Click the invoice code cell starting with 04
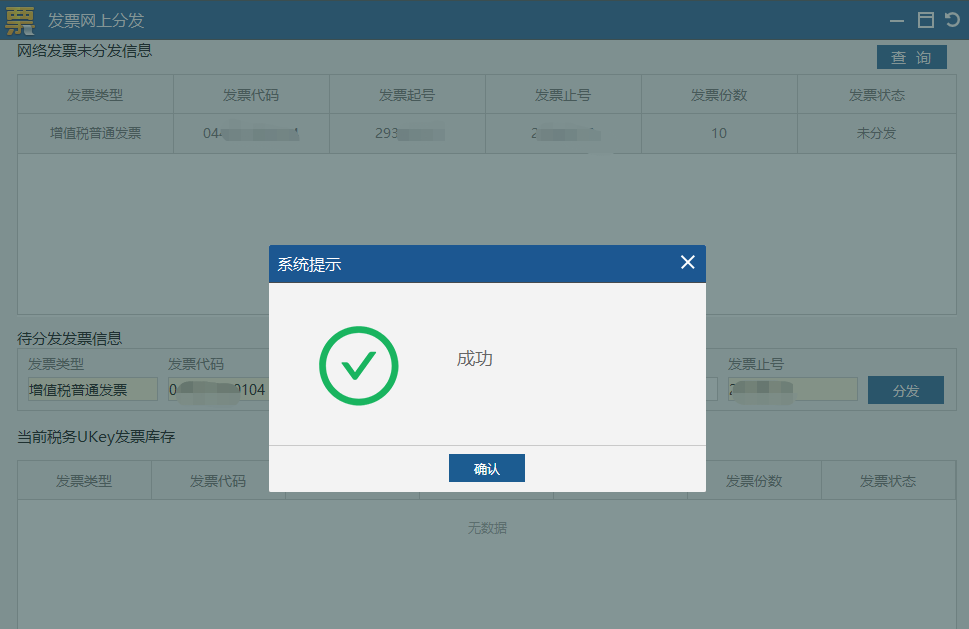The width and height of the screenshot is (969, 629). pos(251,133)
